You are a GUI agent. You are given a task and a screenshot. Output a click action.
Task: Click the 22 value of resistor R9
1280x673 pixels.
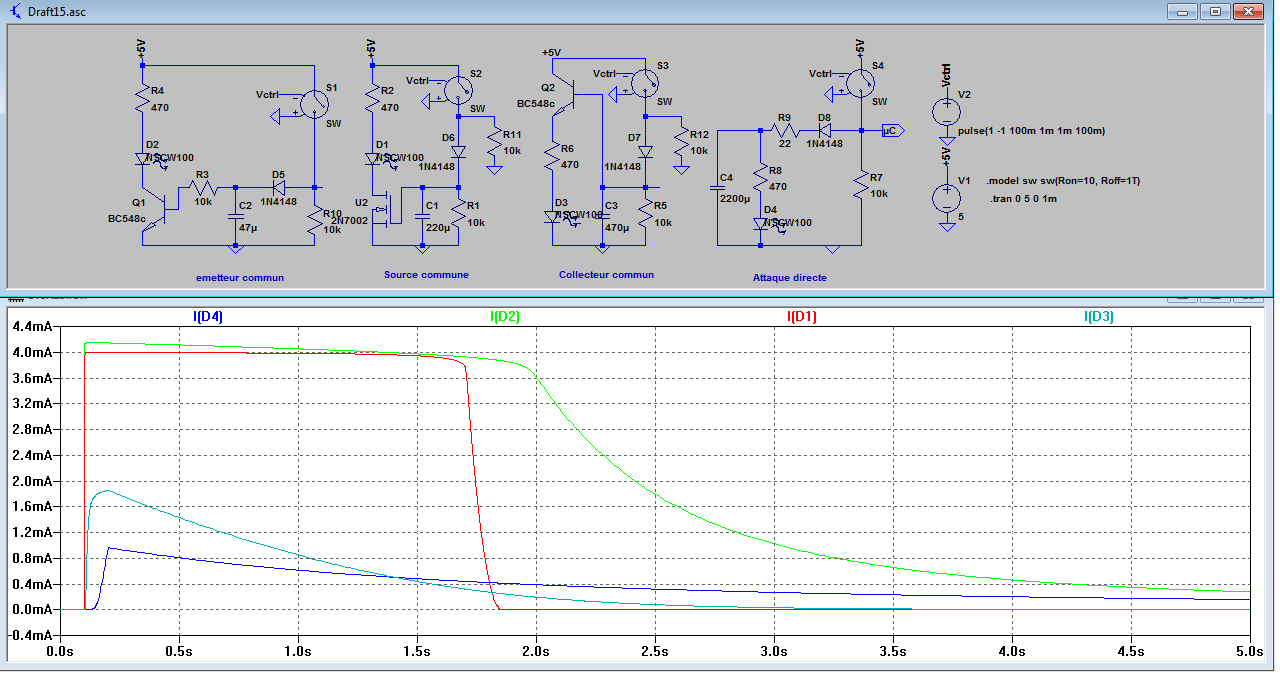785,145
